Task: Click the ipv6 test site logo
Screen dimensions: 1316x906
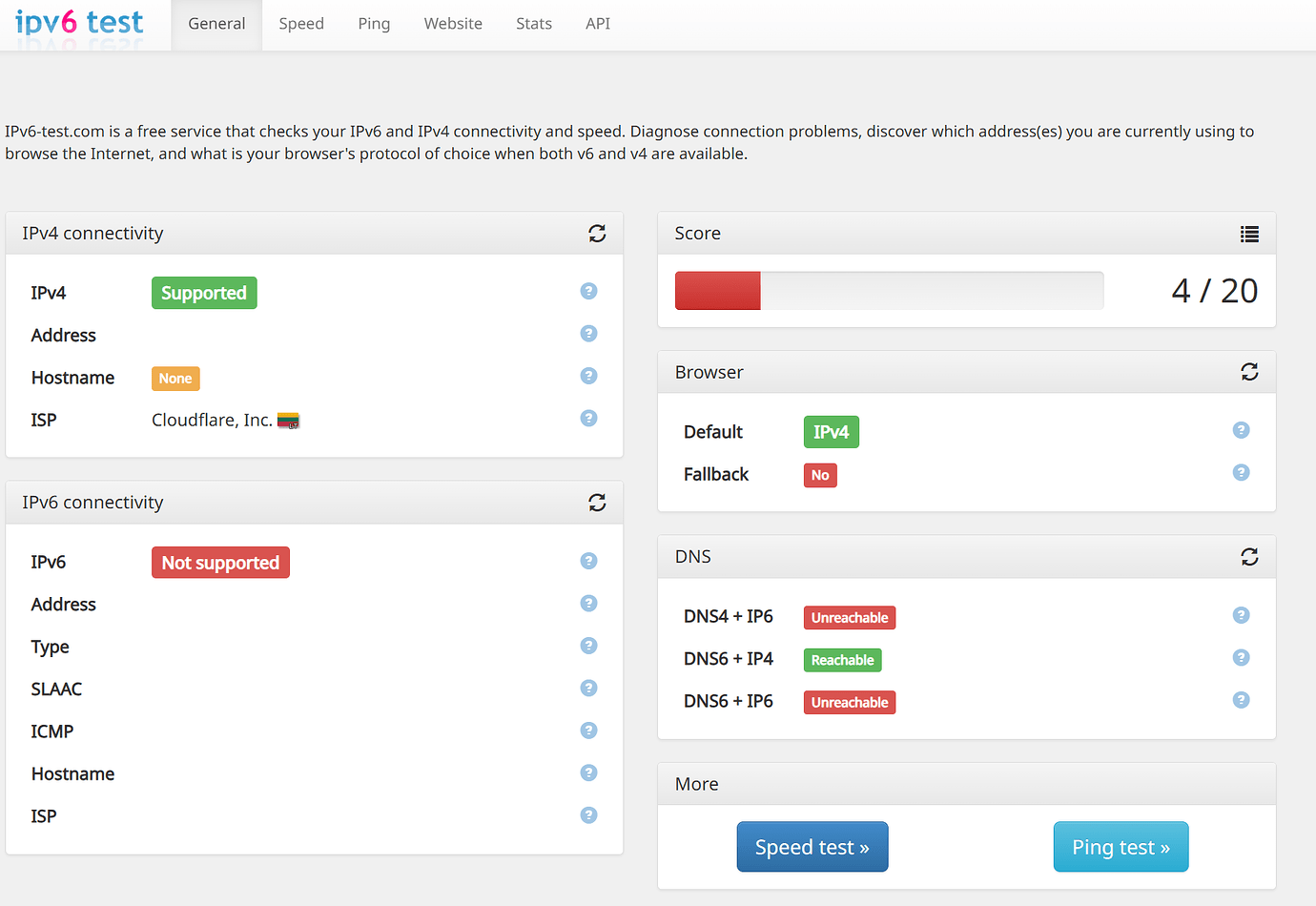Action: 79,23
